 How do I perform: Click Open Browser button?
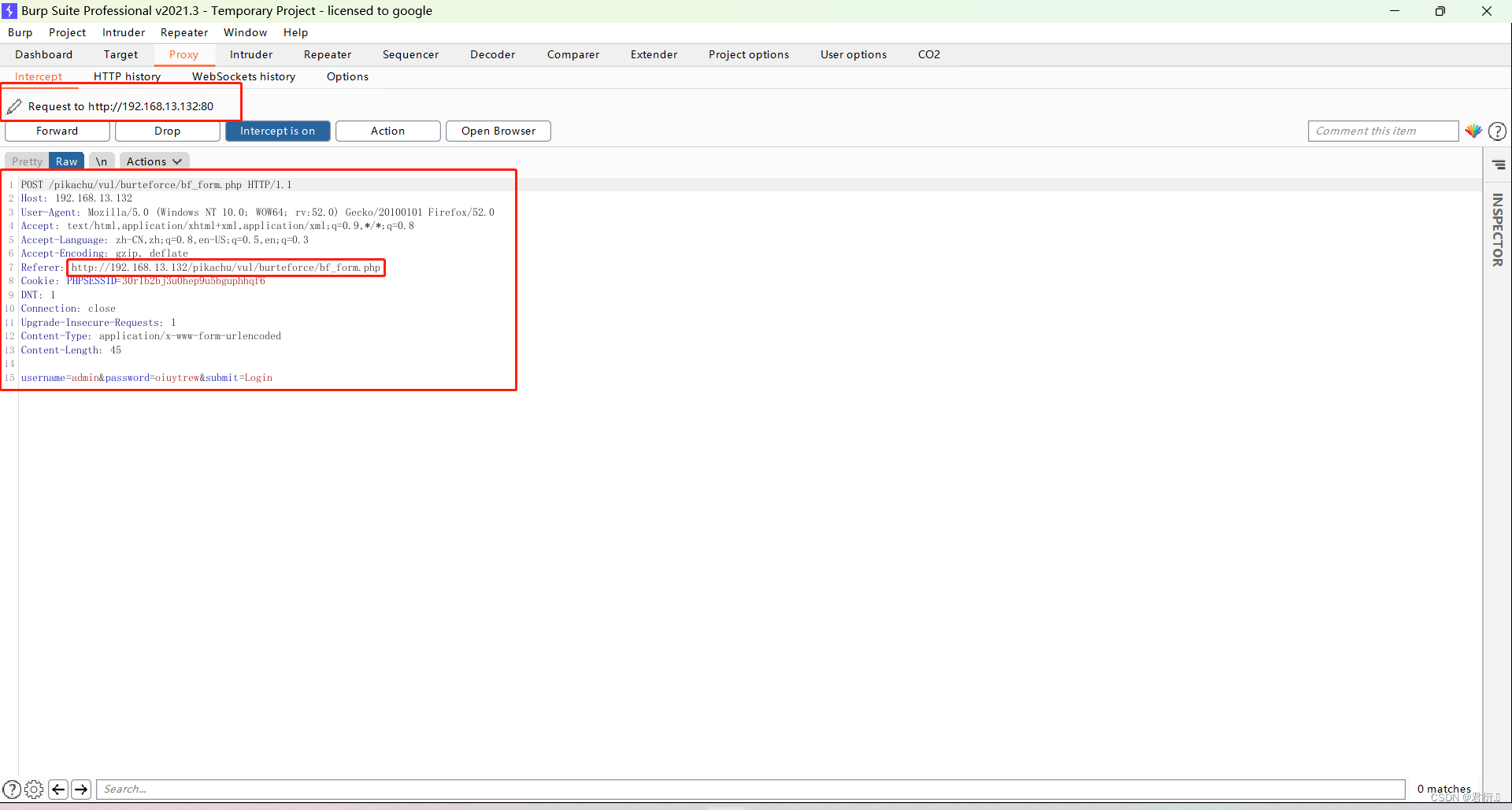click(x=498, y=131)
